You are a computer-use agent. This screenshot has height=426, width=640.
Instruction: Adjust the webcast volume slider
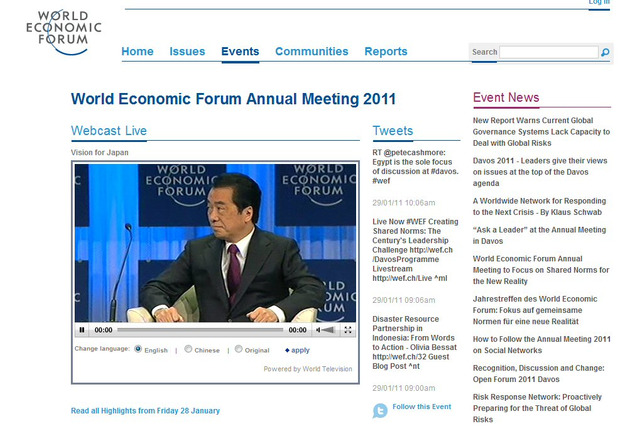tap(329, 330)
